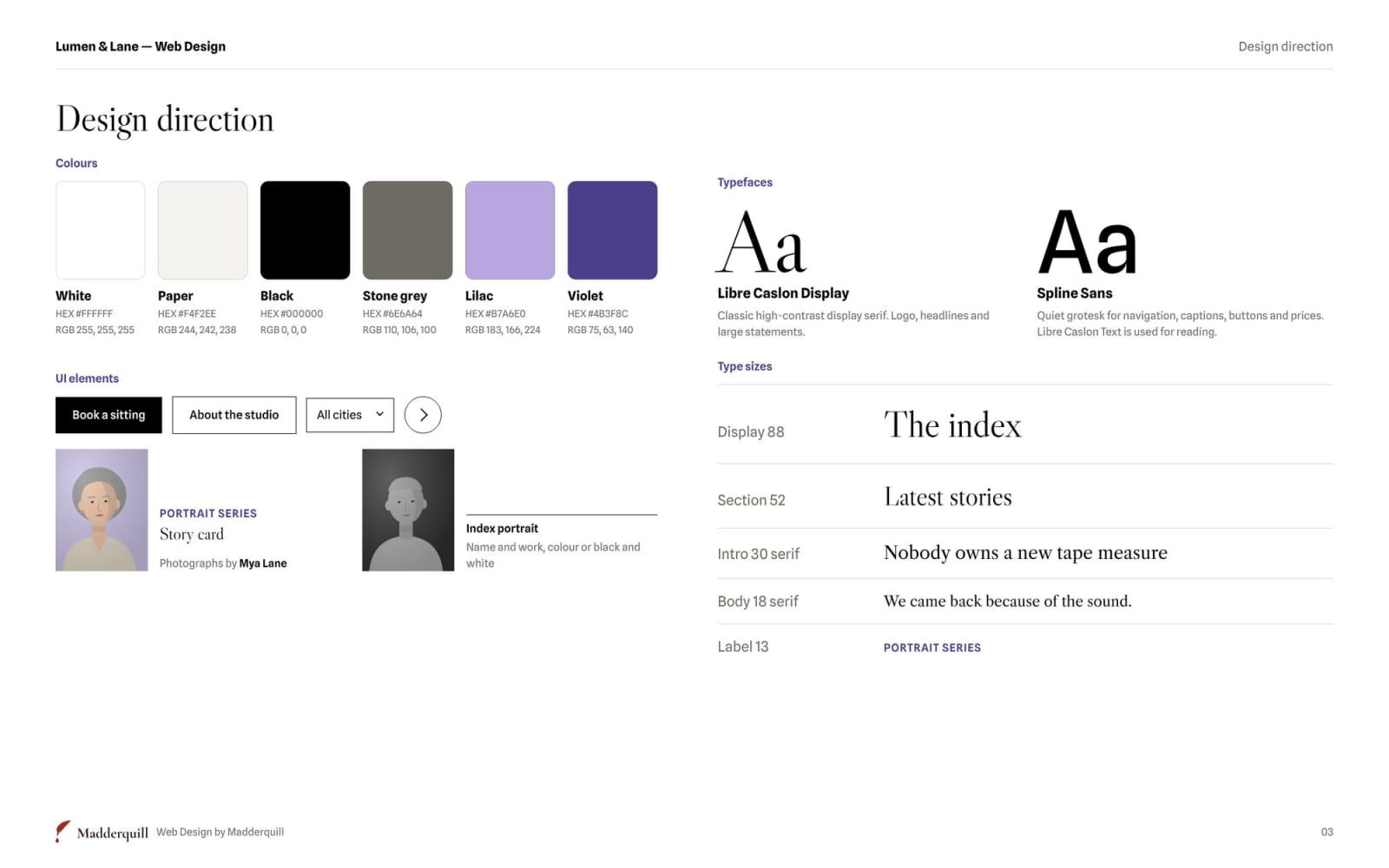The height and width of the screenshot is (868, 1389).
Task: Click the RGB 110, 106, 100 value
Action: (399, 330)
